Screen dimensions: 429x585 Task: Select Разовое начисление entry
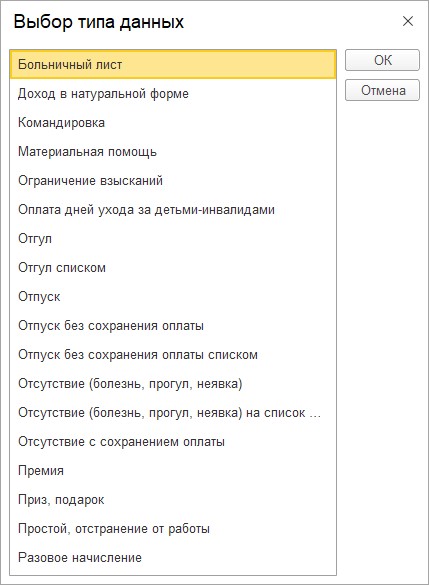(173, 558)
